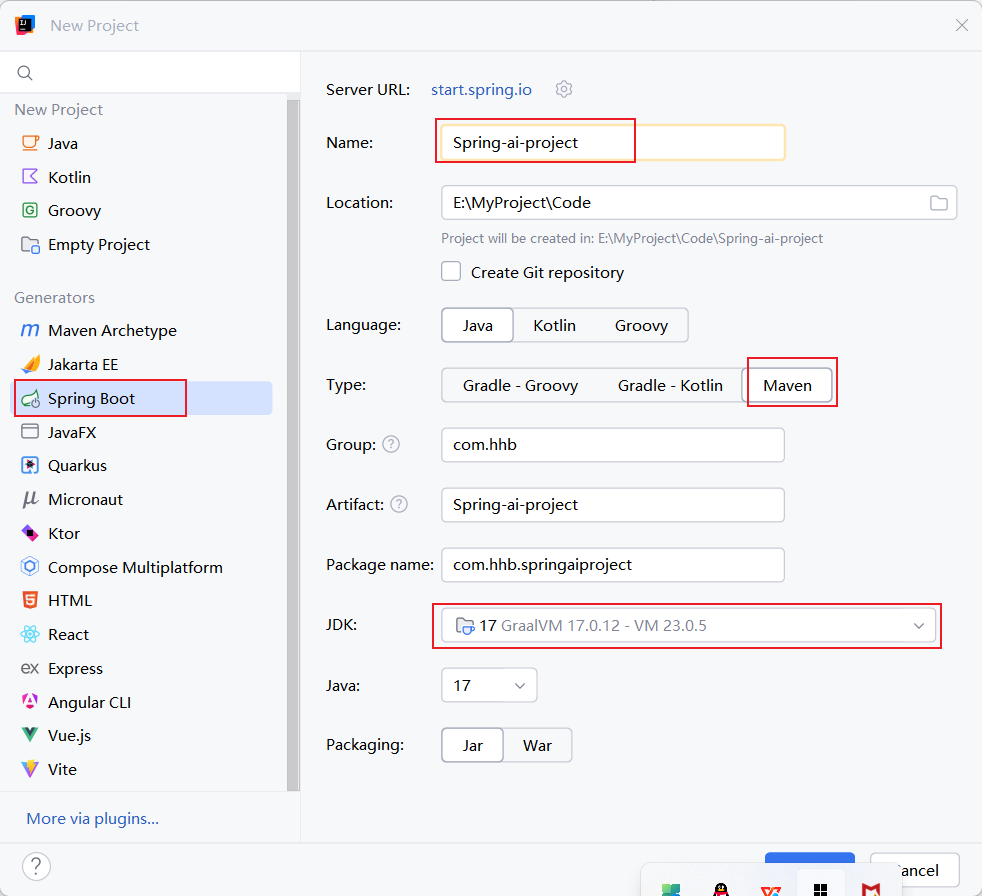Viewport: 982px width, 896px height.
Task: Set type to Maven
Action: [x=787, y=385]
